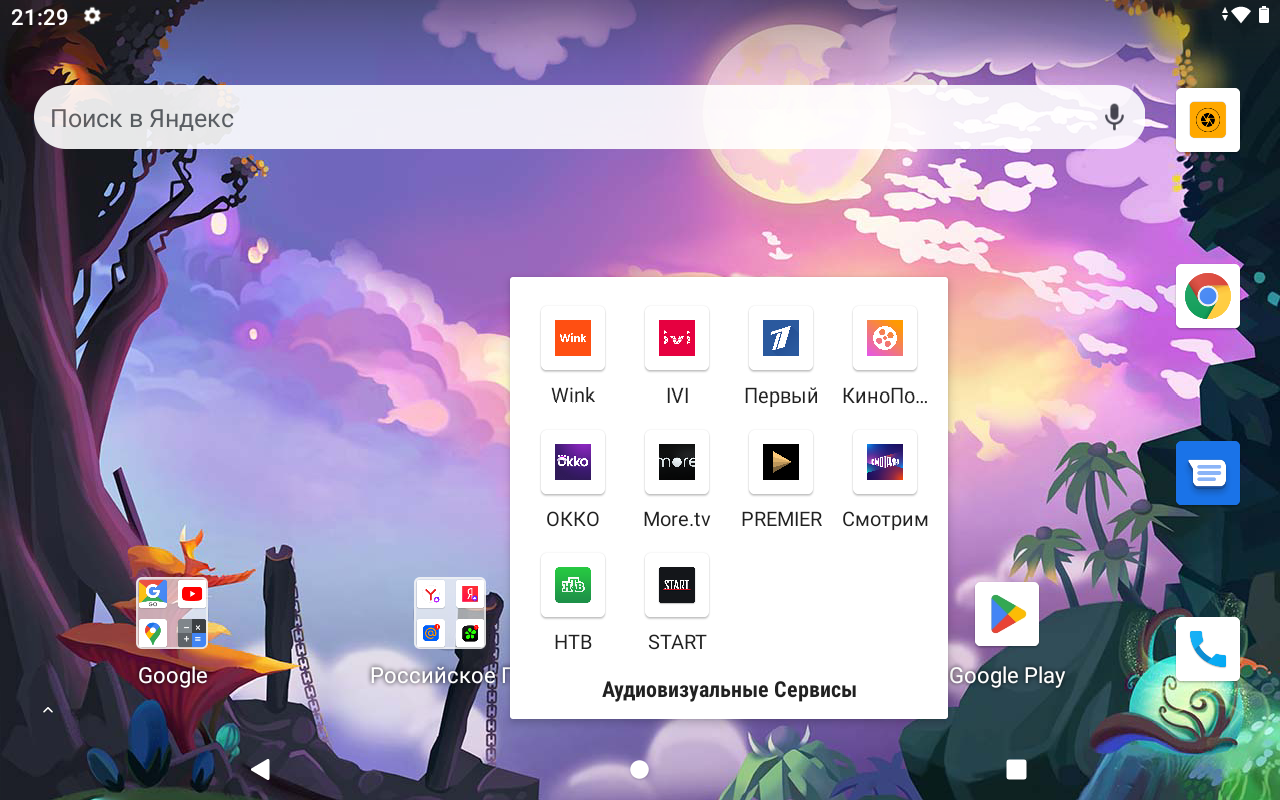Tap the Android home button

(x=640, y=769)
